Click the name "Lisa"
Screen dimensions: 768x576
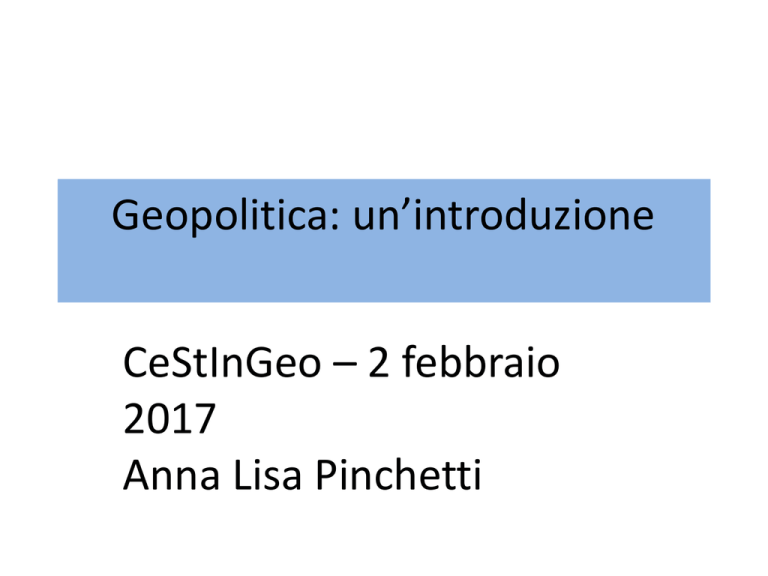click(x=267, y=475)
